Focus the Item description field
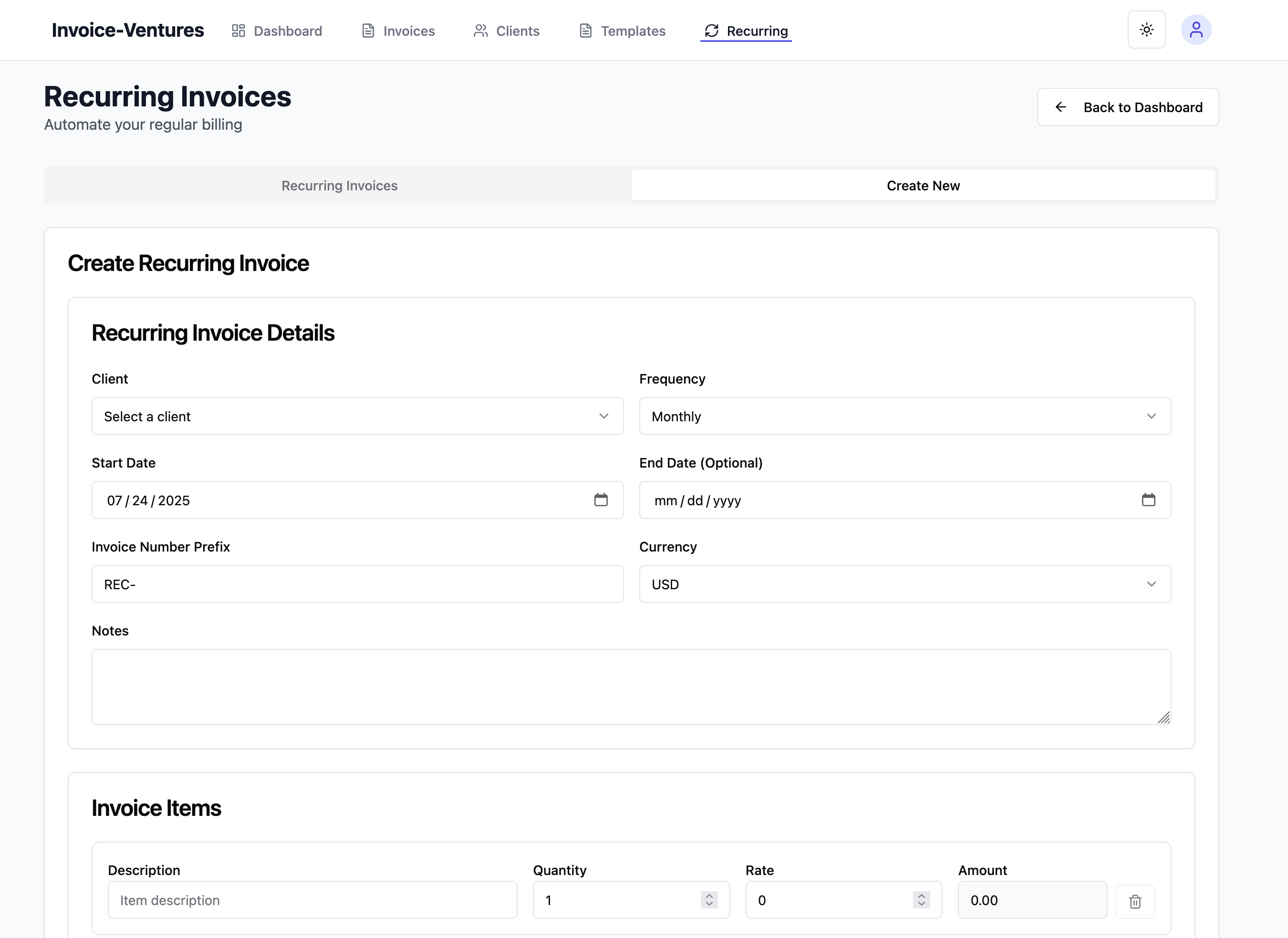The image size is (1288, 938). tap(312, 900)
